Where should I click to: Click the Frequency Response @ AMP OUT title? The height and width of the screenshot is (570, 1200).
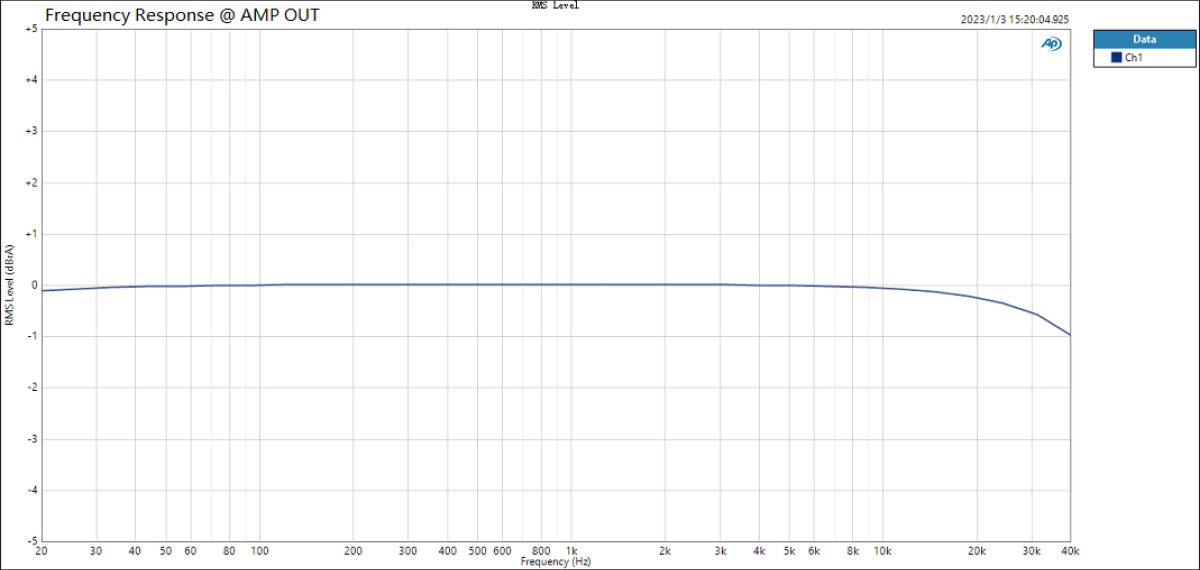click(x=183, y=16)
